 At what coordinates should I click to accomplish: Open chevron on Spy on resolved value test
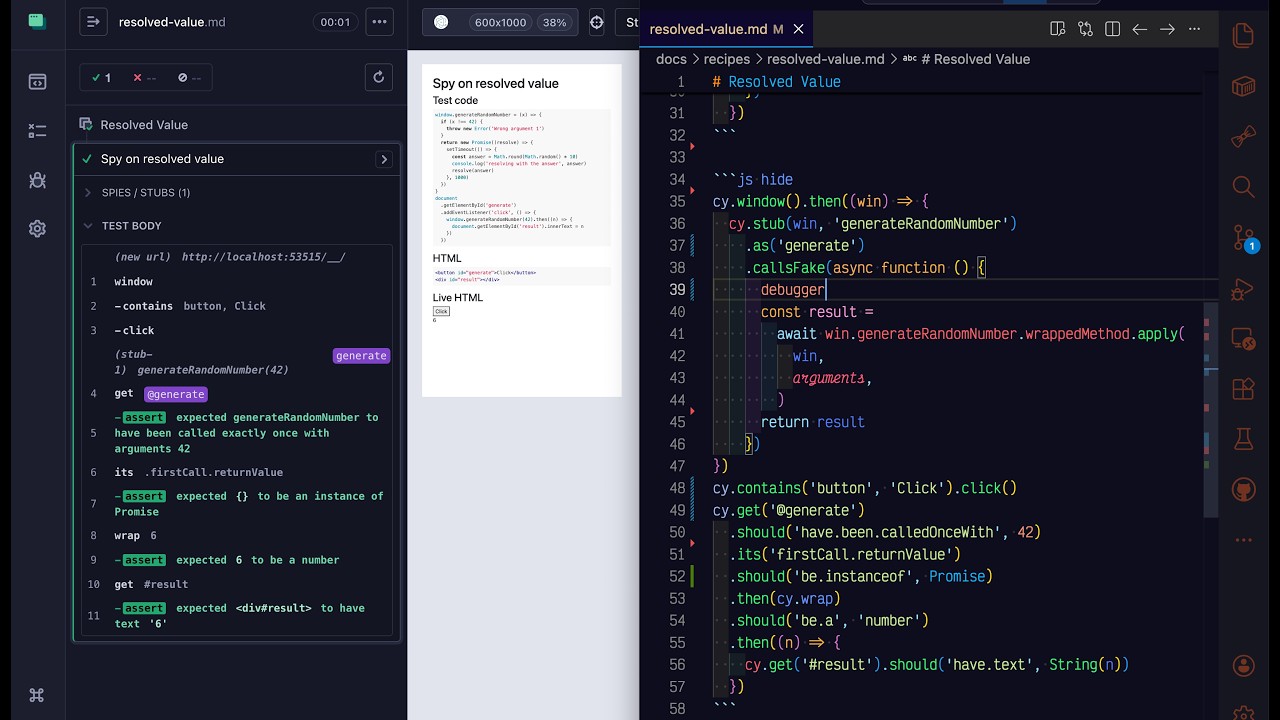pos(384,159)
